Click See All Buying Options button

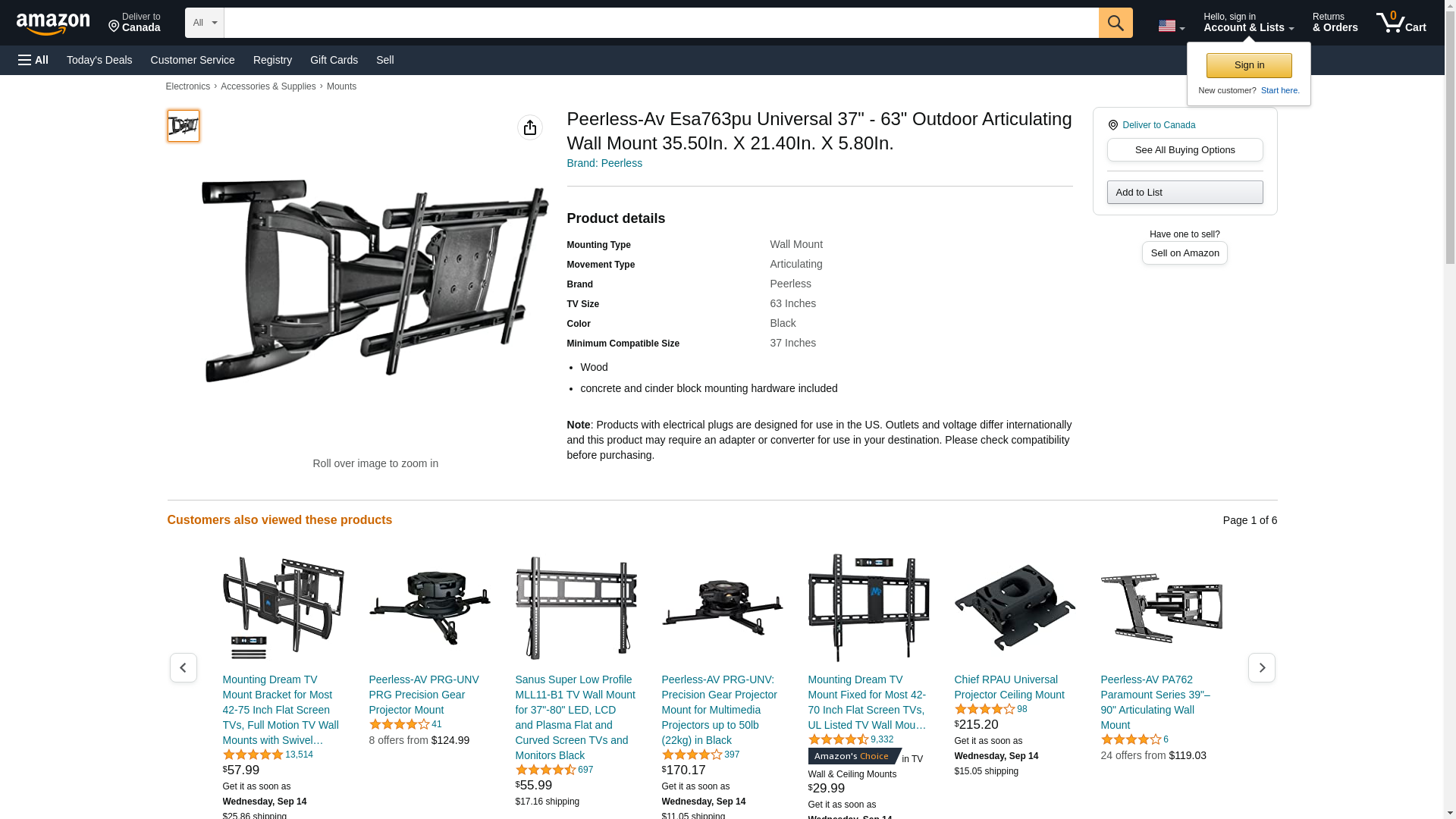coord(1185,149)
